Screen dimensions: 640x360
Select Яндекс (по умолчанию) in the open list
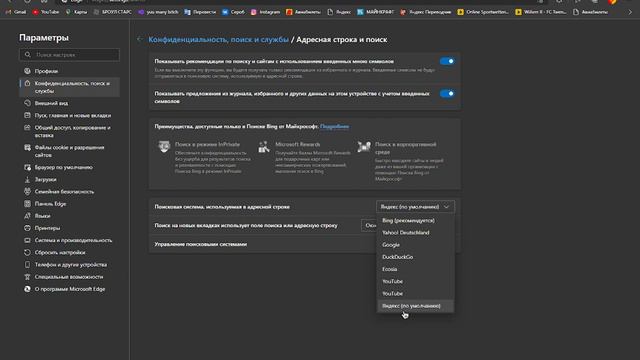416,306
